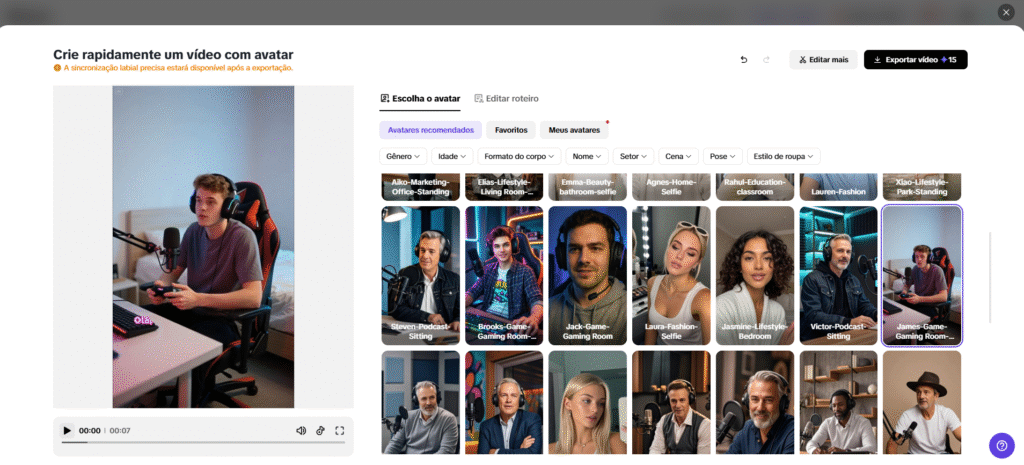Open the Estilo de roupa dropdown
Image resolution: width=1024 pixels, height=465 pixels.
(784, 157)
